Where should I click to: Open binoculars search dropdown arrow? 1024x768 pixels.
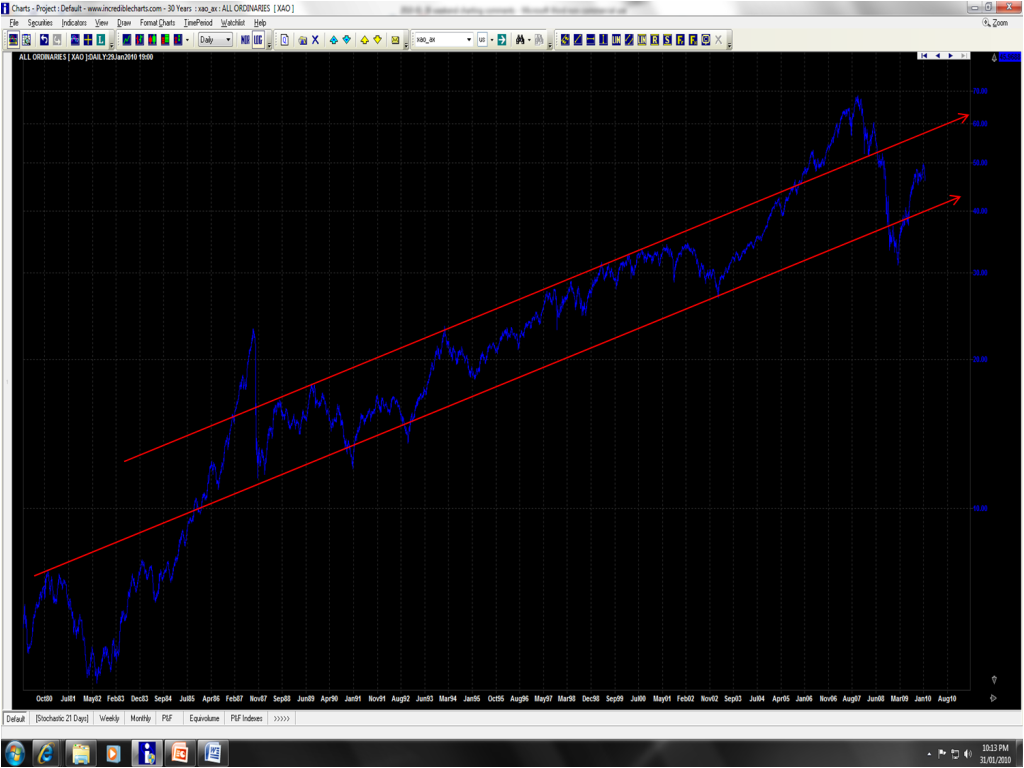click(x=529, y=40)
